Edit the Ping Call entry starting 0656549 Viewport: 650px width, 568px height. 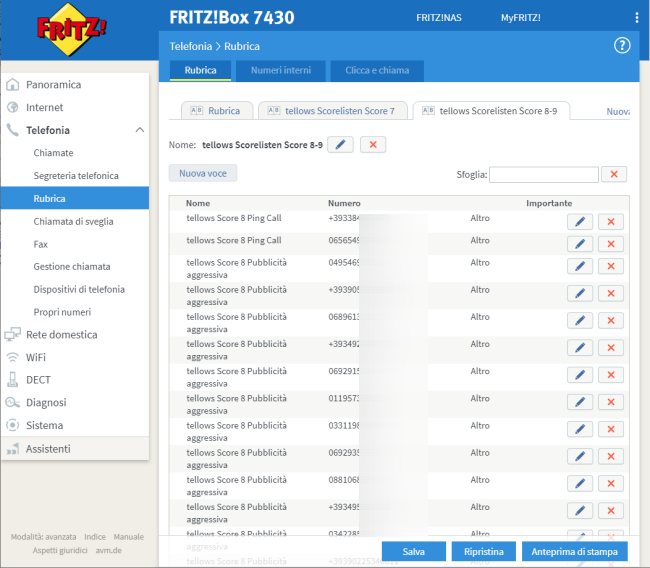580,244
